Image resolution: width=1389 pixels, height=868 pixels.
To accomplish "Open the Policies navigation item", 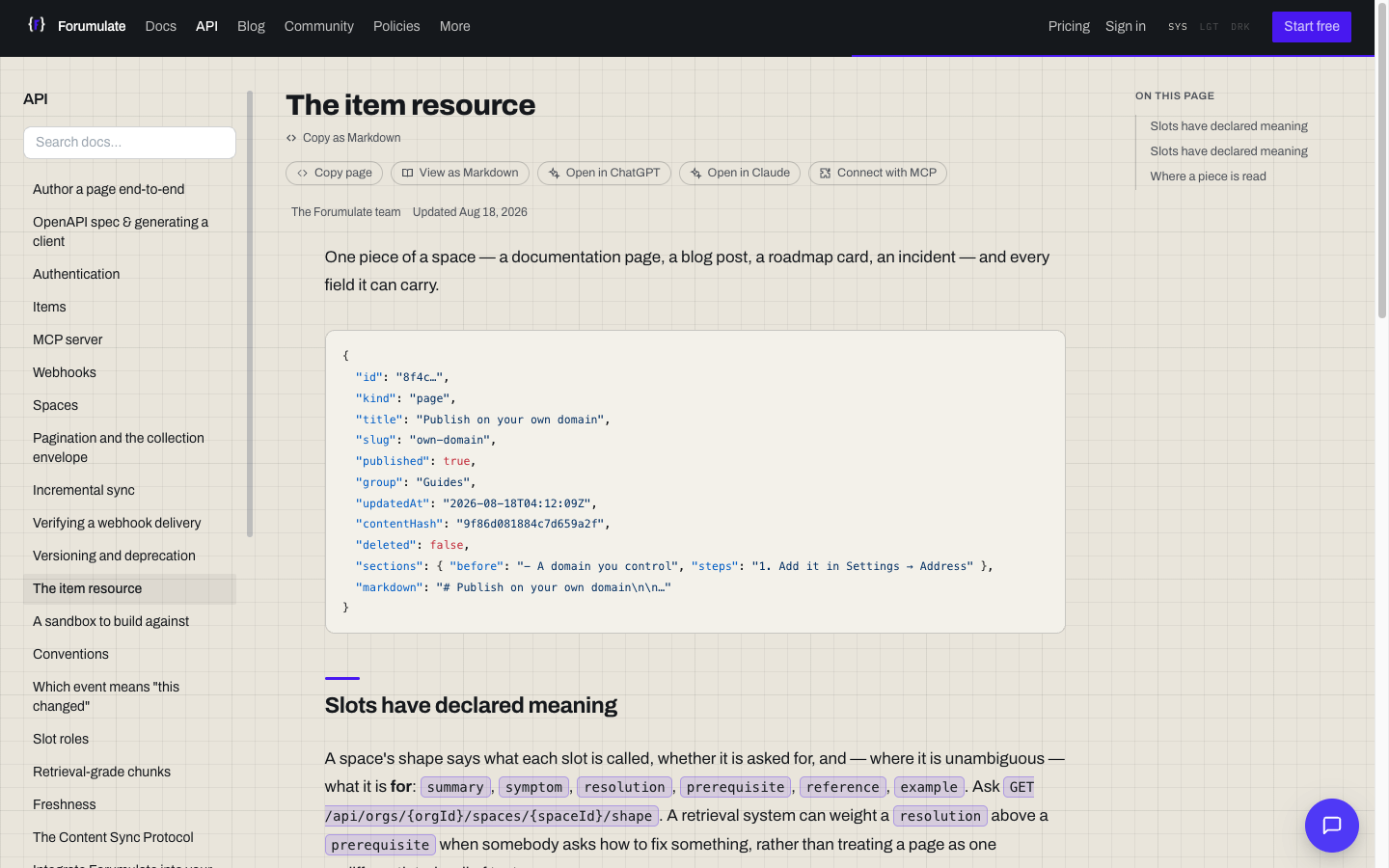I will coord(396,27).
